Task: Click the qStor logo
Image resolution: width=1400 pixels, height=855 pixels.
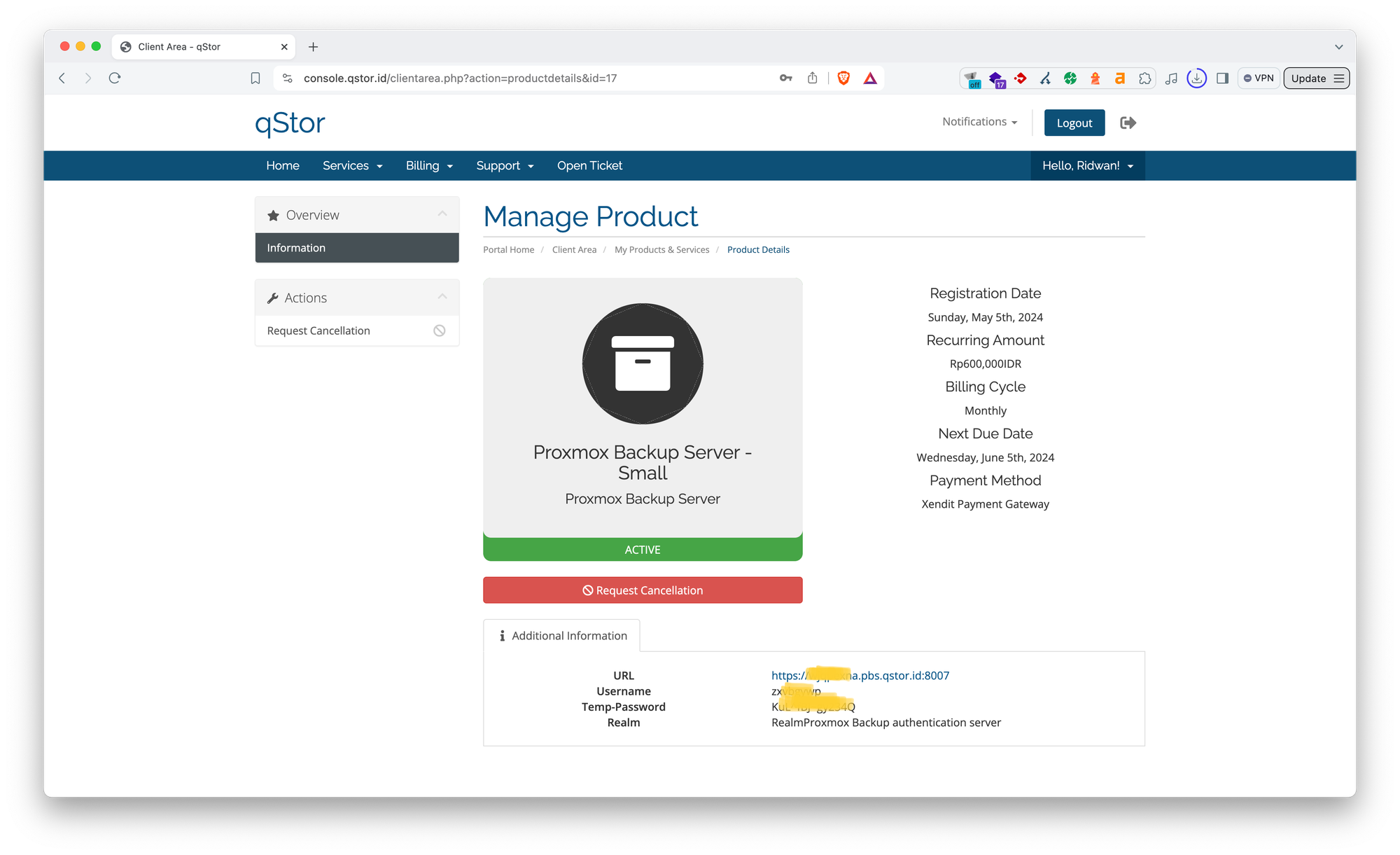Action: click(290, 123)
